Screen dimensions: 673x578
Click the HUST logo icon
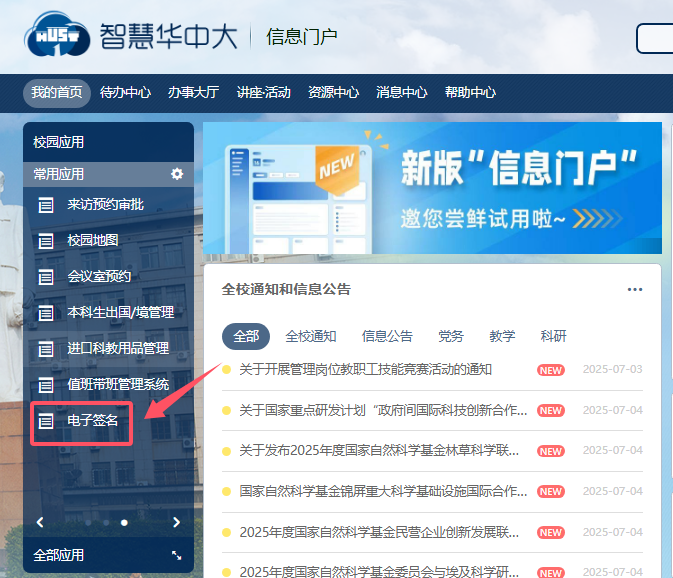click(x=56, y=35)
